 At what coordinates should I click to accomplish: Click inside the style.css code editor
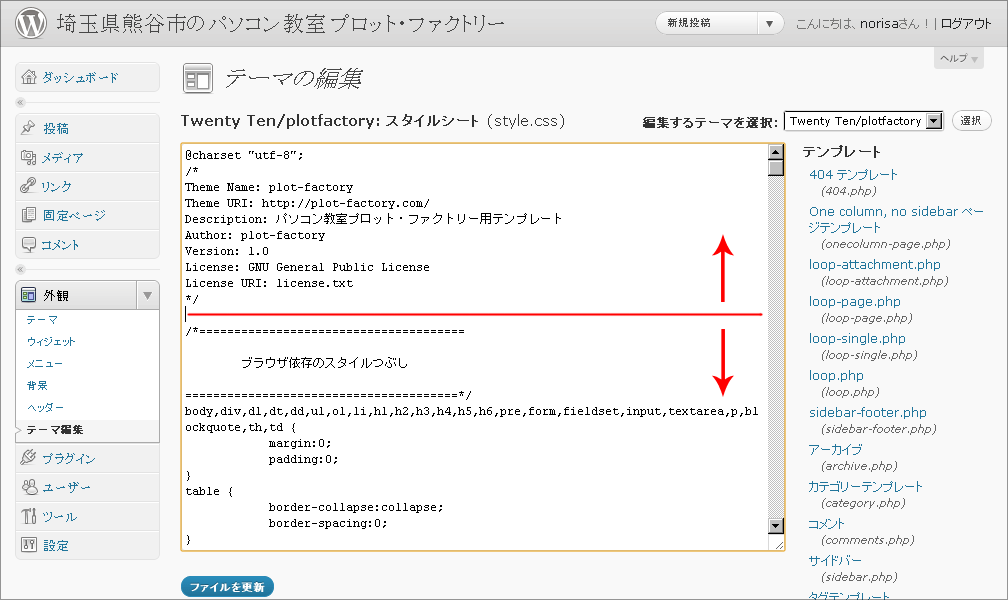[x=476, y=347]
